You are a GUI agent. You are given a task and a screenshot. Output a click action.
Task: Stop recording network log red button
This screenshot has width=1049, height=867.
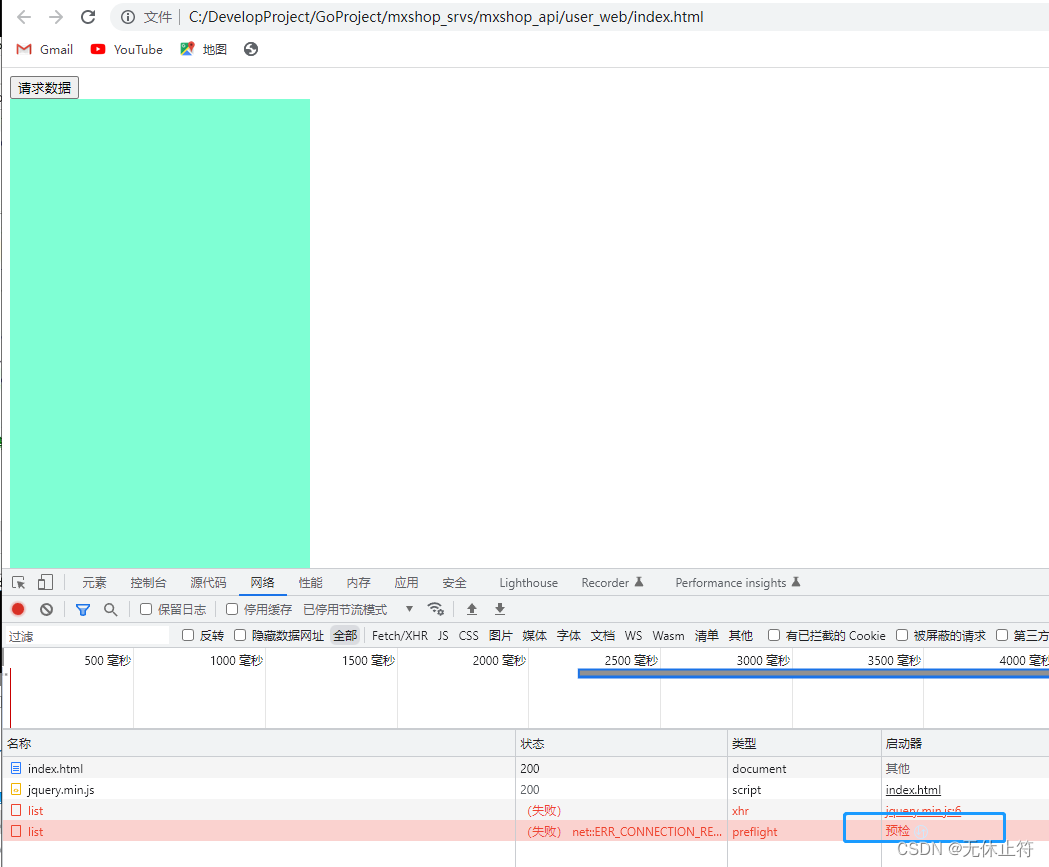click(x=18, y=609)
